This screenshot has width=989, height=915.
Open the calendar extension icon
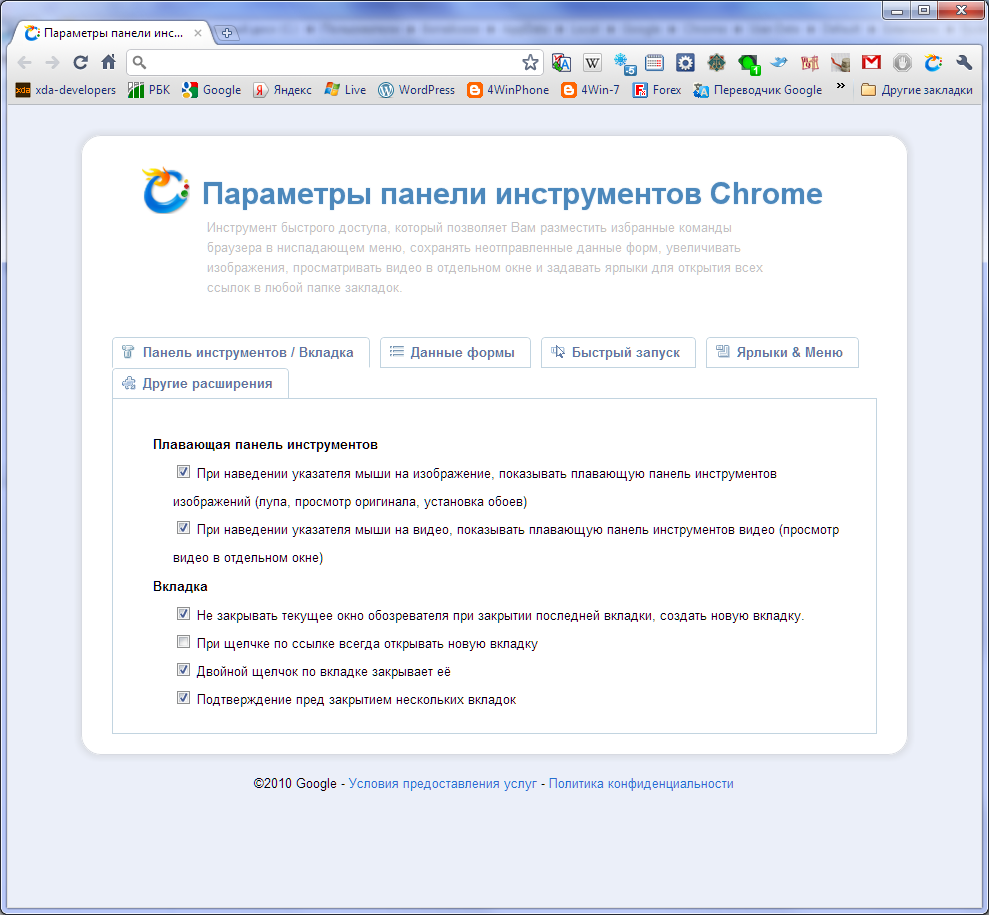click(x=655, y=62)
